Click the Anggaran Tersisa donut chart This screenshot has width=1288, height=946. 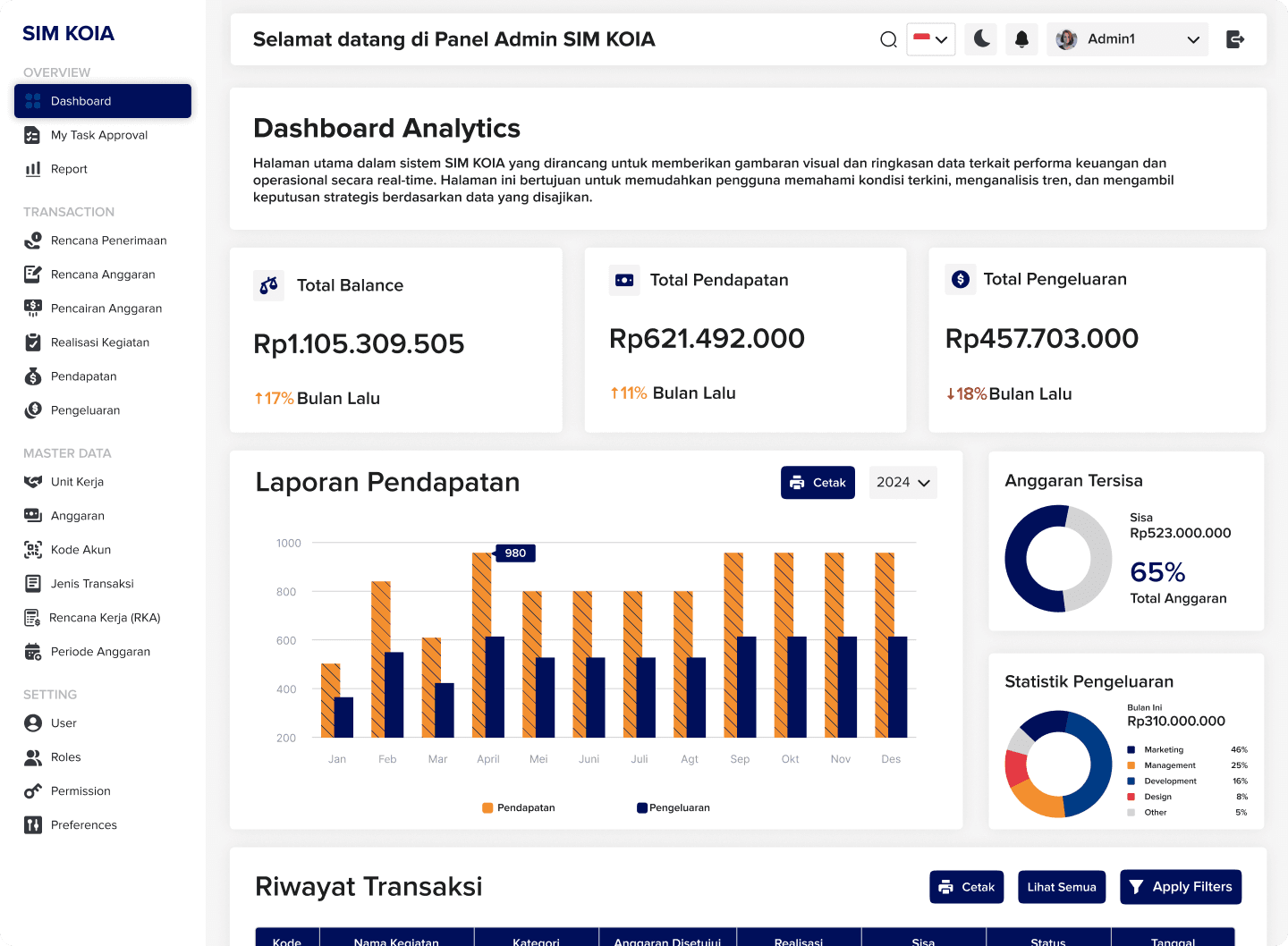click(x=1058, y=559)
